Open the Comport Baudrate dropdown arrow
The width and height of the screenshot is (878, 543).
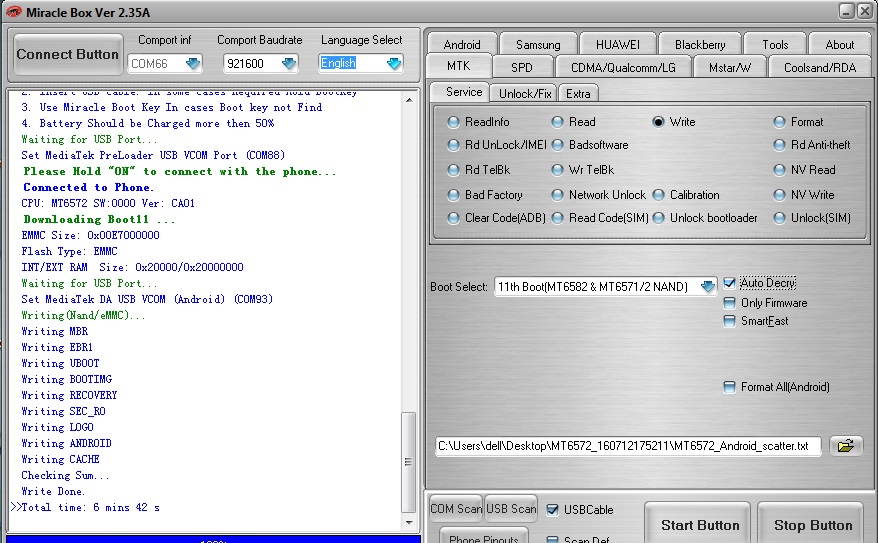coord(289,63)
